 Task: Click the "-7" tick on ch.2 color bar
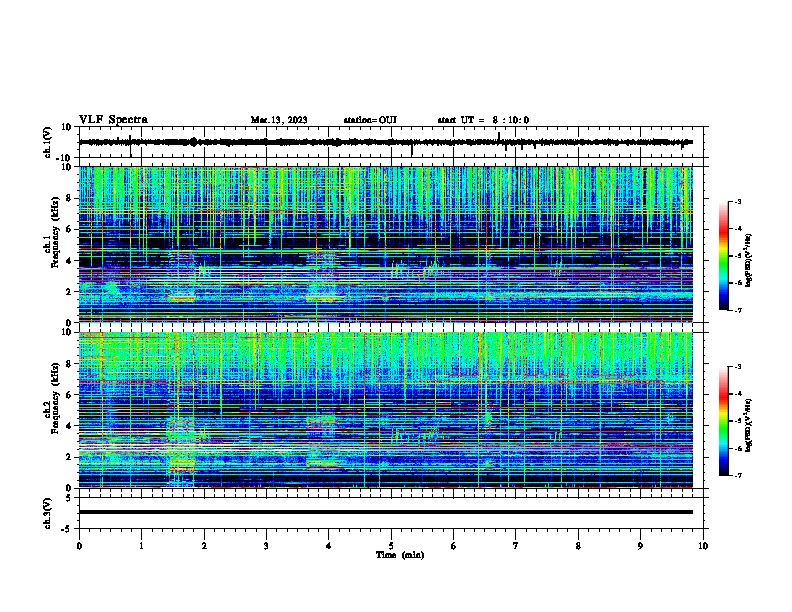click(737, 476)
